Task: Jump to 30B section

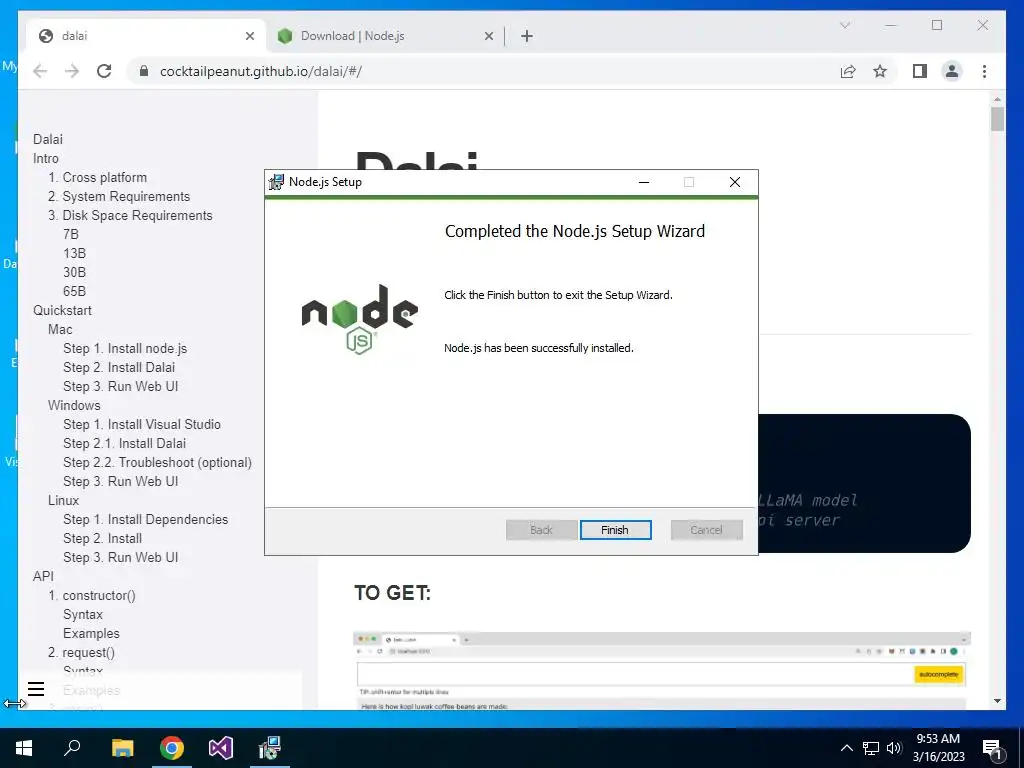Action: point(74,272)
